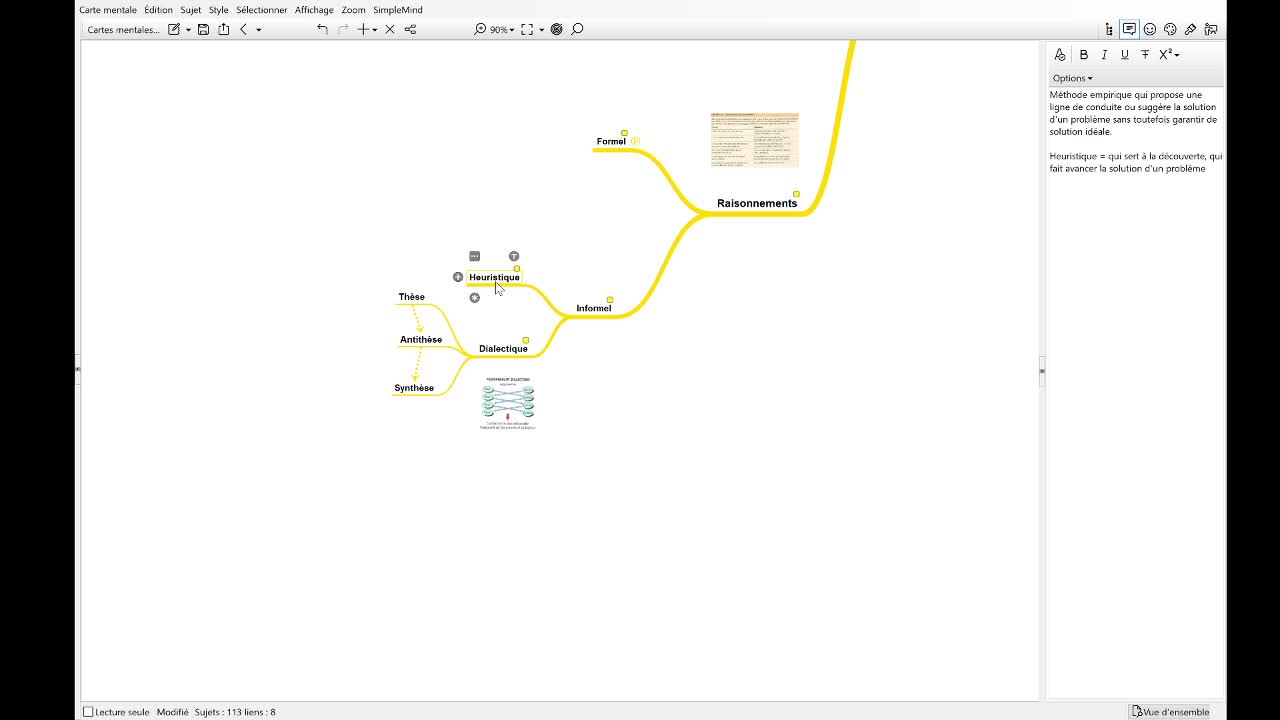Click the share/export icon in toolbar
Viewport: 1280px width, 720px height.
coord(223,30)
